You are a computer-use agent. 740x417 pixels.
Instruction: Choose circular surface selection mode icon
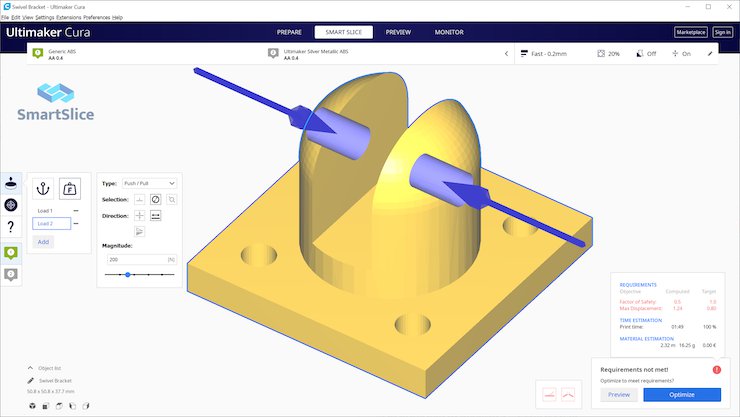[x=155, y=200]
